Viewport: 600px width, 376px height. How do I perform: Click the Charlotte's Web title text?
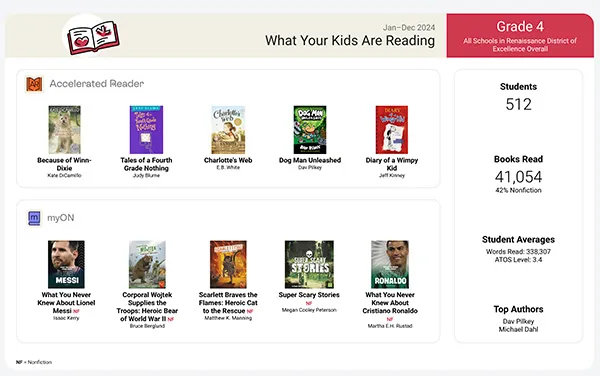pyautogui.click(x=228, y=160)
